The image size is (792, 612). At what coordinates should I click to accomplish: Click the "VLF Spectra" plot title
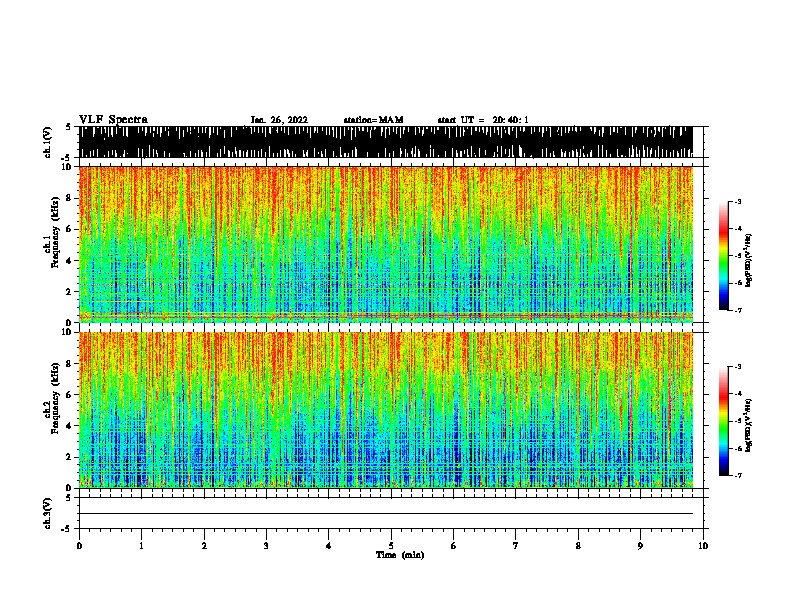[113, 120]
